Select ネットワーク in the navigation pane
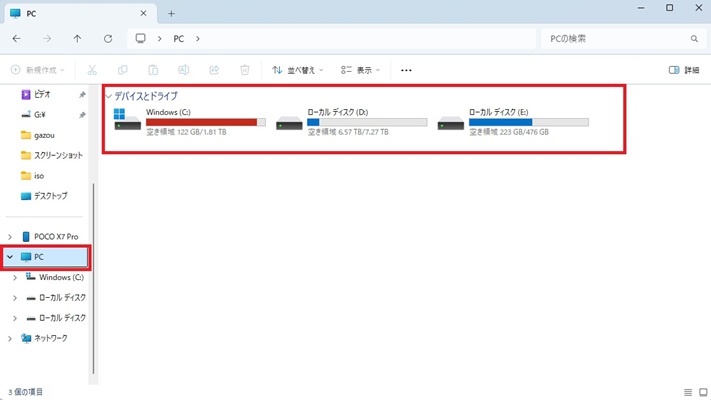Image resolution: width=711 pixels, height=400 pixels. point(50,338)
